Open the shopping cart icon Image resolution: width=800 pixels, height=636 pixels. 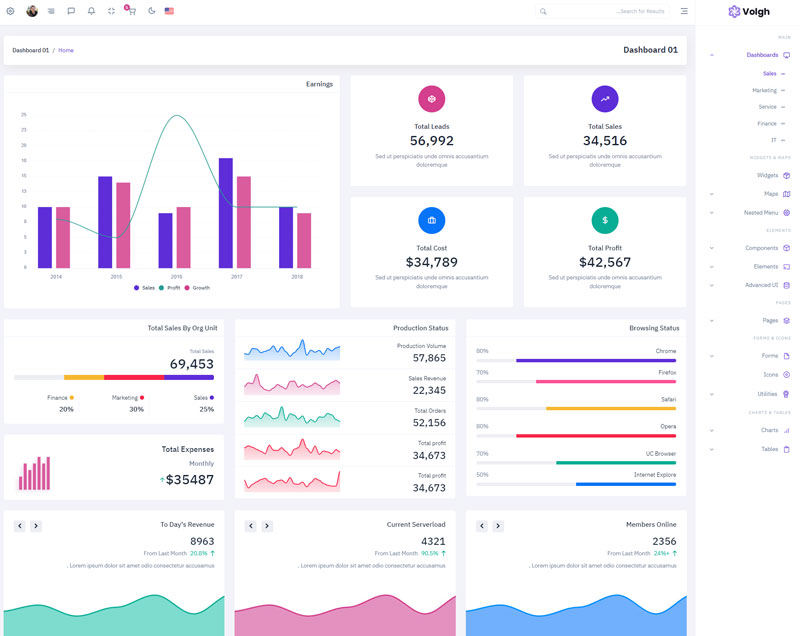coord(130,11)
